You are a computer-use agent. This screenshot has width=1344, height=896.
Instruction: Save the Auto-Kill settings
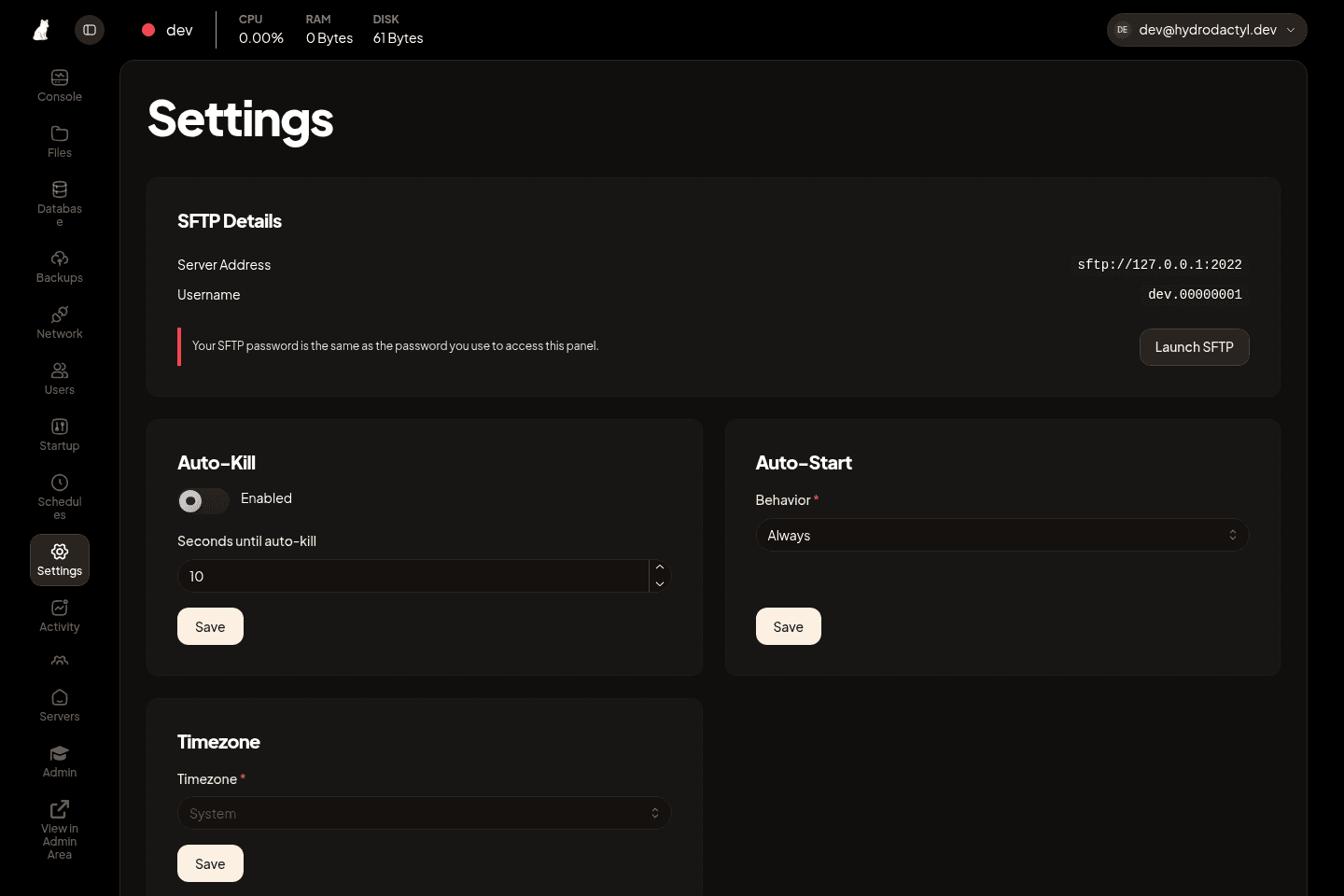(x=210, y=626)
